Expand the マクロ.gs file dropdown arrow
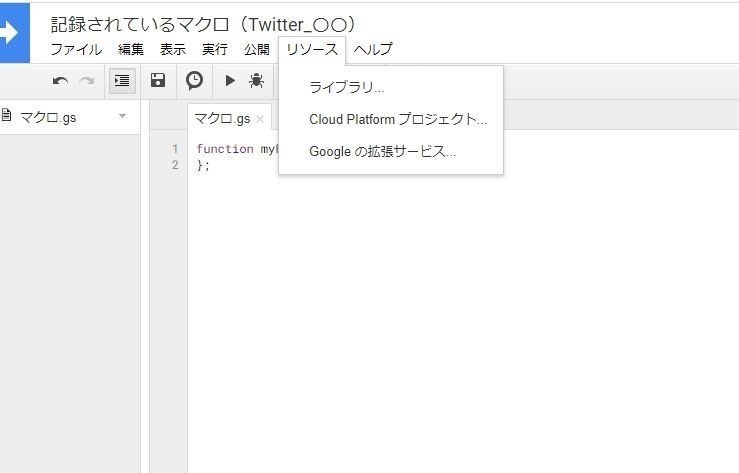Viewport: 739px width, 473px height. point(123,116)
